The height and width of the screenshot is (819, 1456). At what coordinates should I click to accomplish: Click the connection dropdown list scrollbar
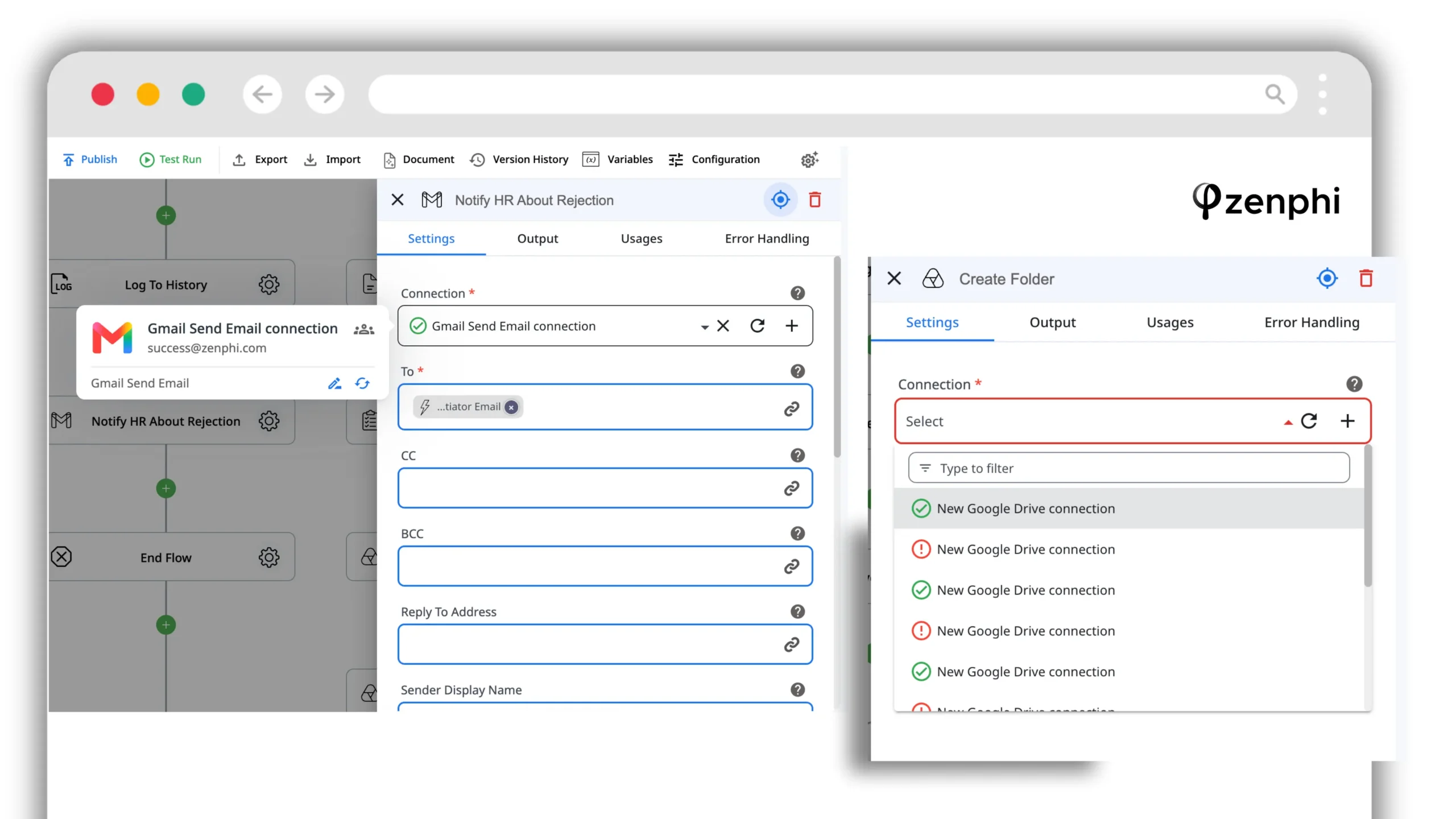[1368, 516]
